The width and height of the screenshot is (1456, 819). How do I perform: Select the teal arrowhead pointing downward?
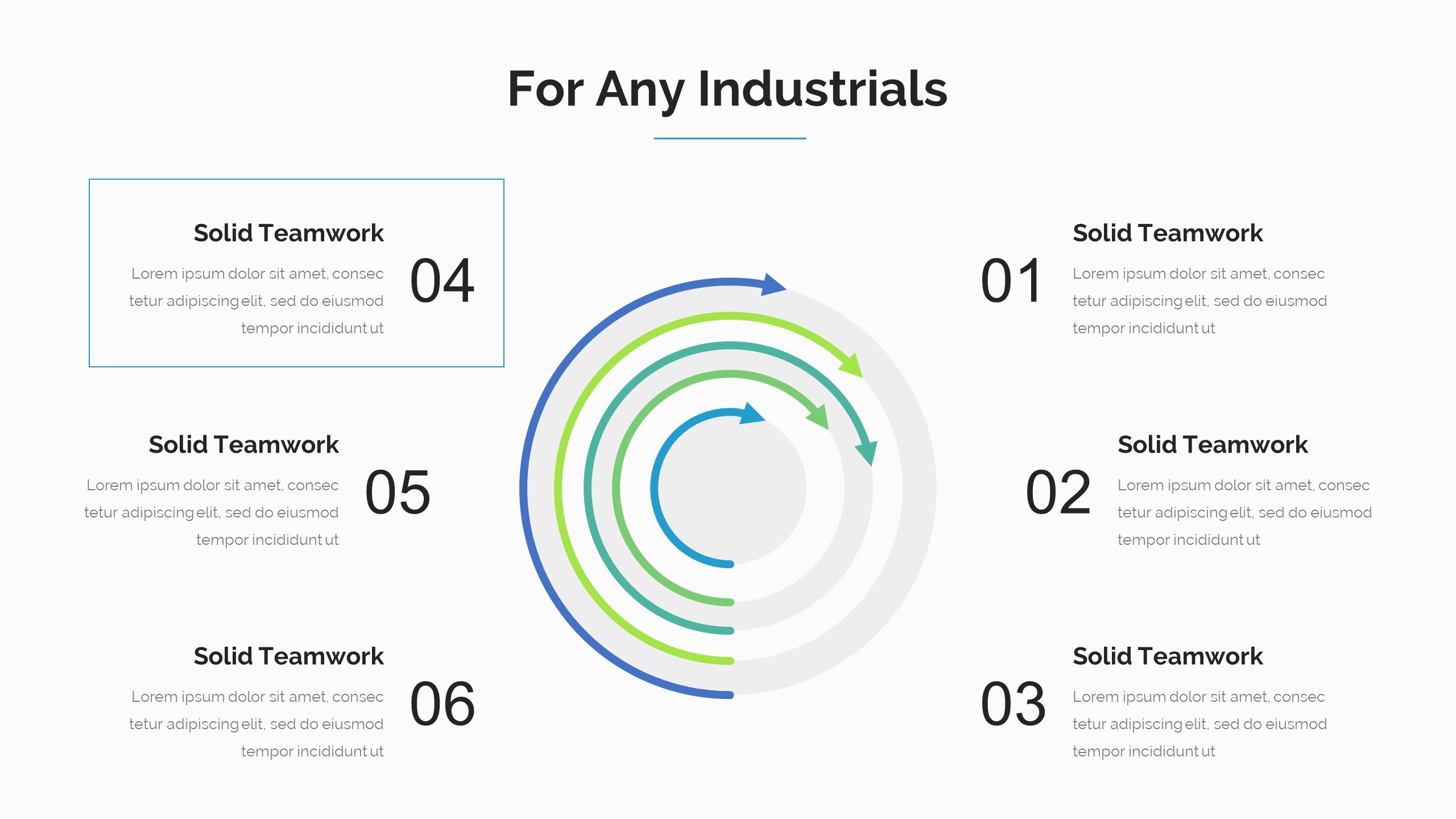point(867,452)
